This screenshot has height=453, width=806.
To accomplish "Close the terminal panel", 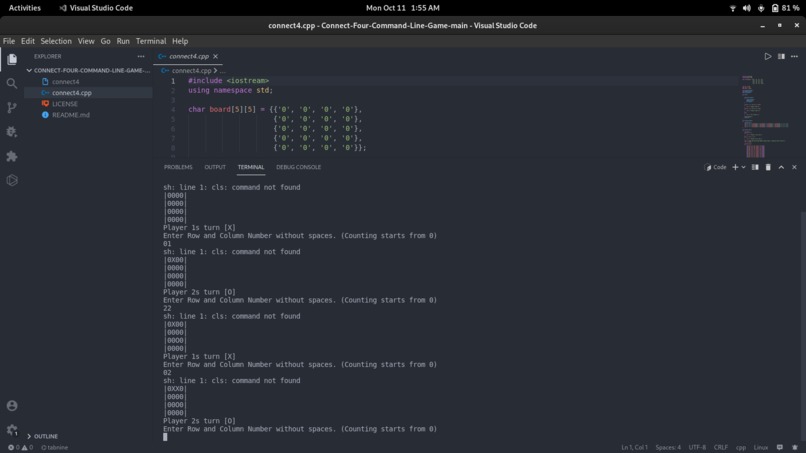I will pos(794,167).
